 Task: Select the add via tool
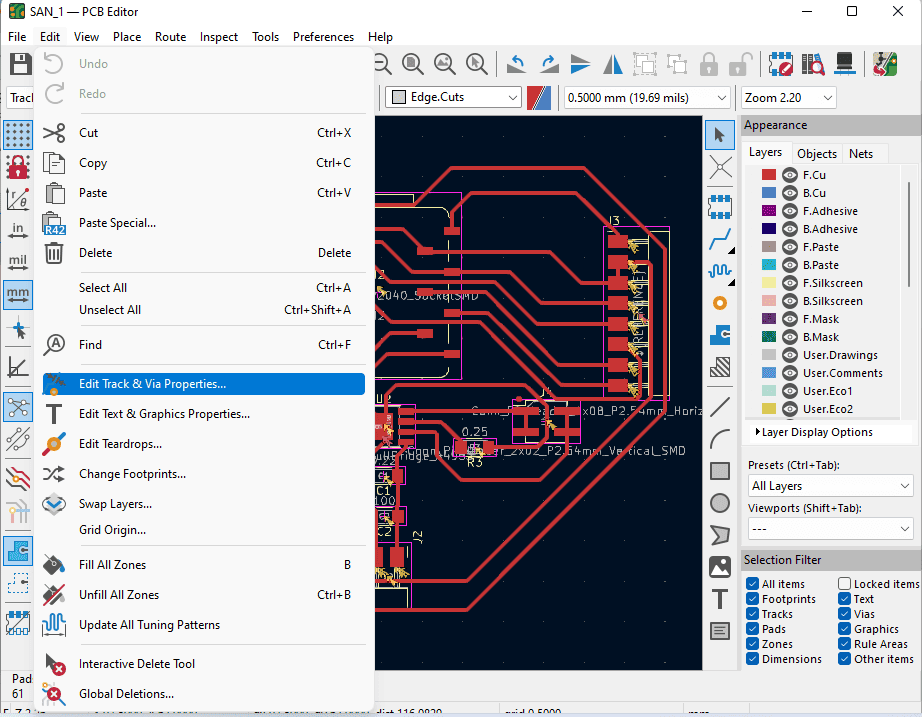click(720, 303)
